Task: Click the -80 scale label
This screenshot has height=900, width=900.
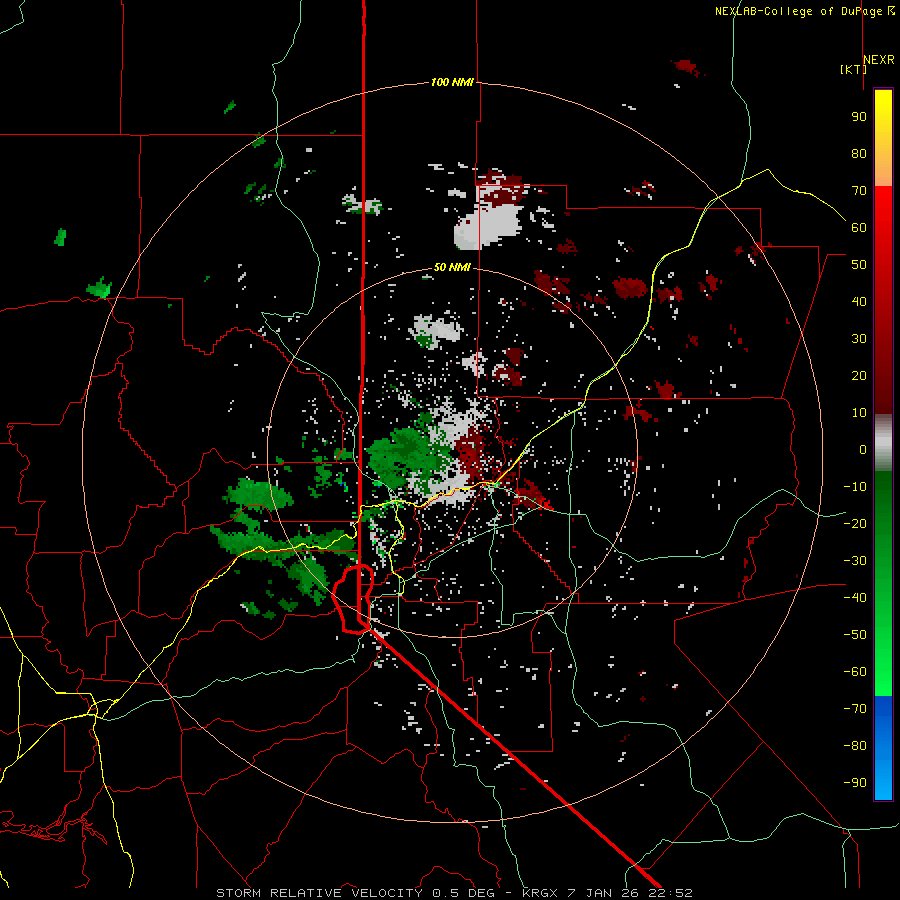Action: pyautogui.click(x=855, y=746)
